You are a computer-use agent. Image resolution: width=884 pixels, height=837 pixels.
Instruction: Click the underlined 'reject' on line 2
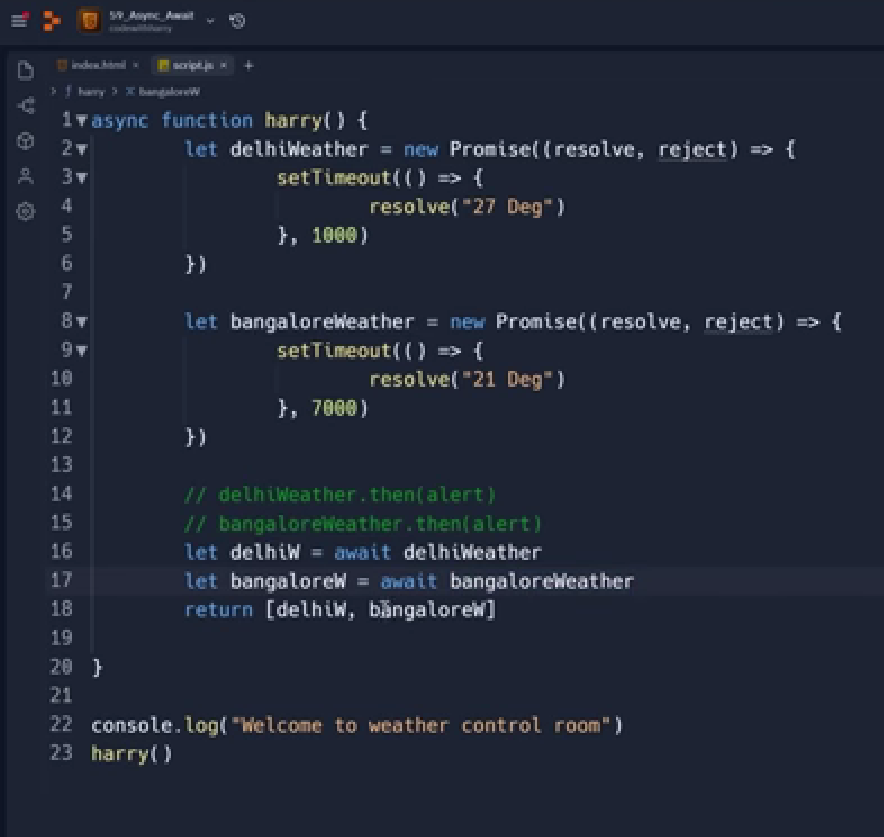[693, 150]
